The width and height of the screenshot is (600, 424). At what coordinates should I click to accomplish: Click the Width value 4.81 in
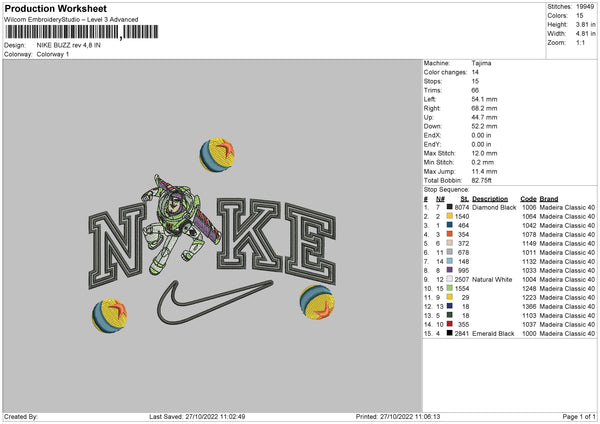point(585,34)
